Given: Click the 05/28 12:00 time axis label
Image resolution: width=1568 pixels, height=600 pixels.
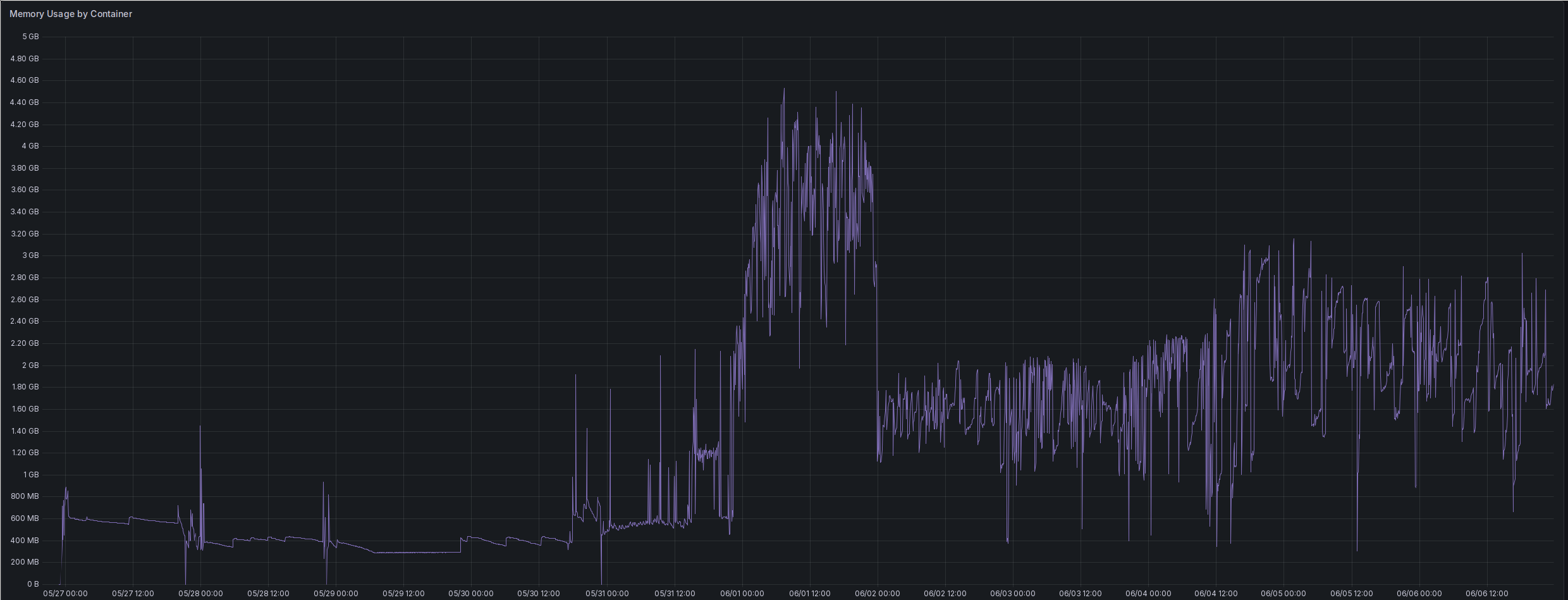Looking at the screenshot, I should coord(268,594).
